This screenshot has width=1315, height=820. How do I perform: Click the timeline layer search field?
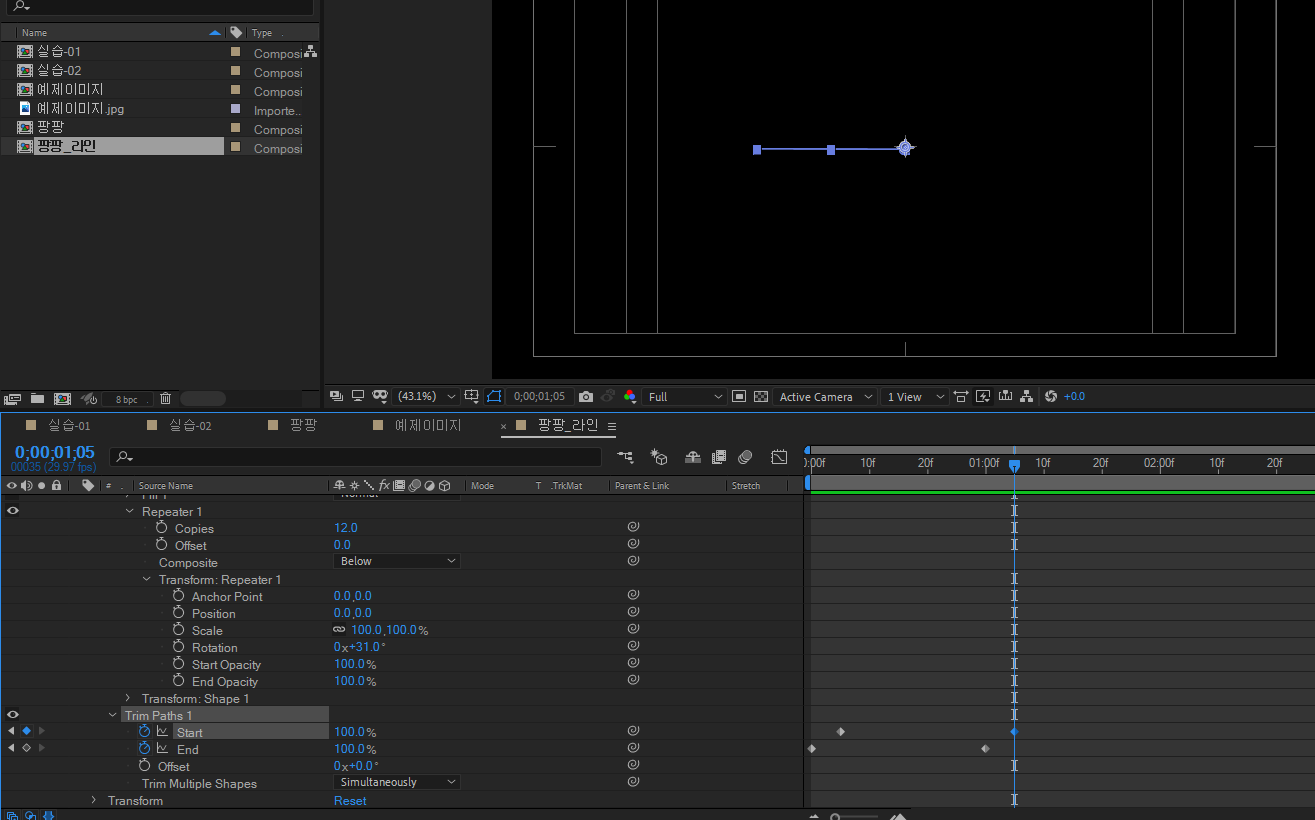355,457
